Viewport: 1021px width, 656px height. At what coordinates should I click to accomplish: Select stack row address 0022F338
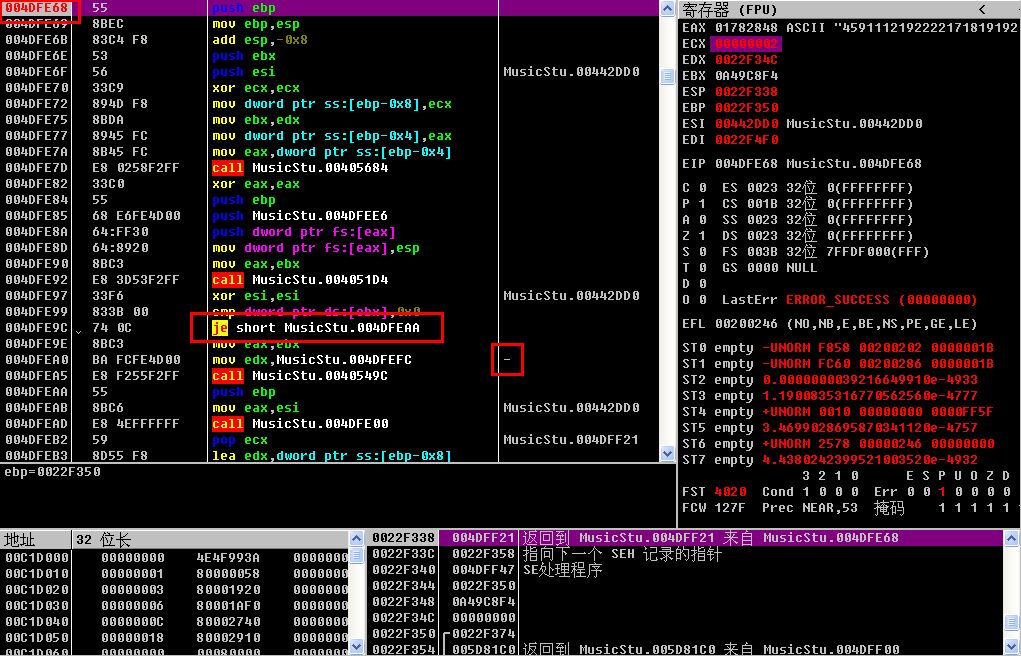(x=403, y=538)
